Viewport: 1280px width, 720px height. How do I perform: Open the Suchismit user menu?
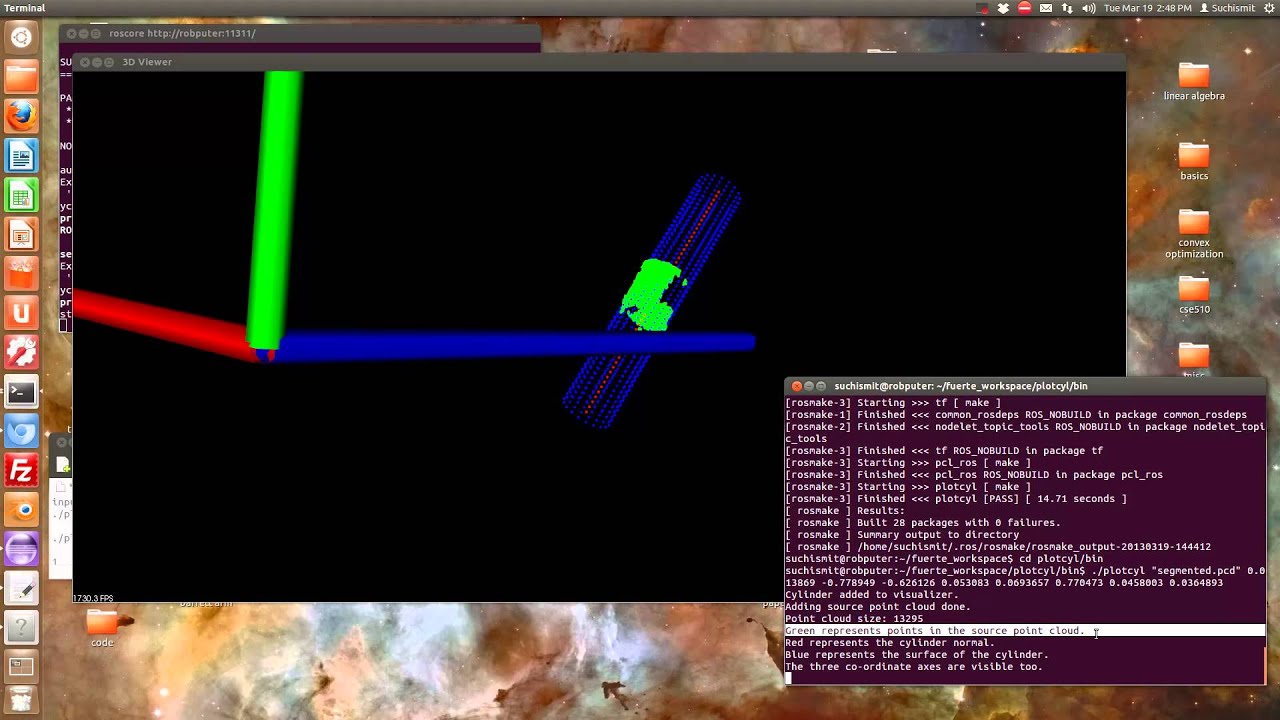click(1227, 8)
